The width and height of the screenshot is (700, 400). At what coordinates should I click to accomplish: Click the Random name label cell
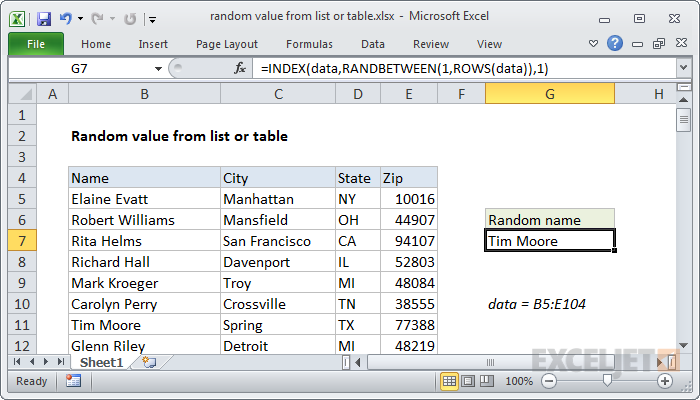(550, 220)
